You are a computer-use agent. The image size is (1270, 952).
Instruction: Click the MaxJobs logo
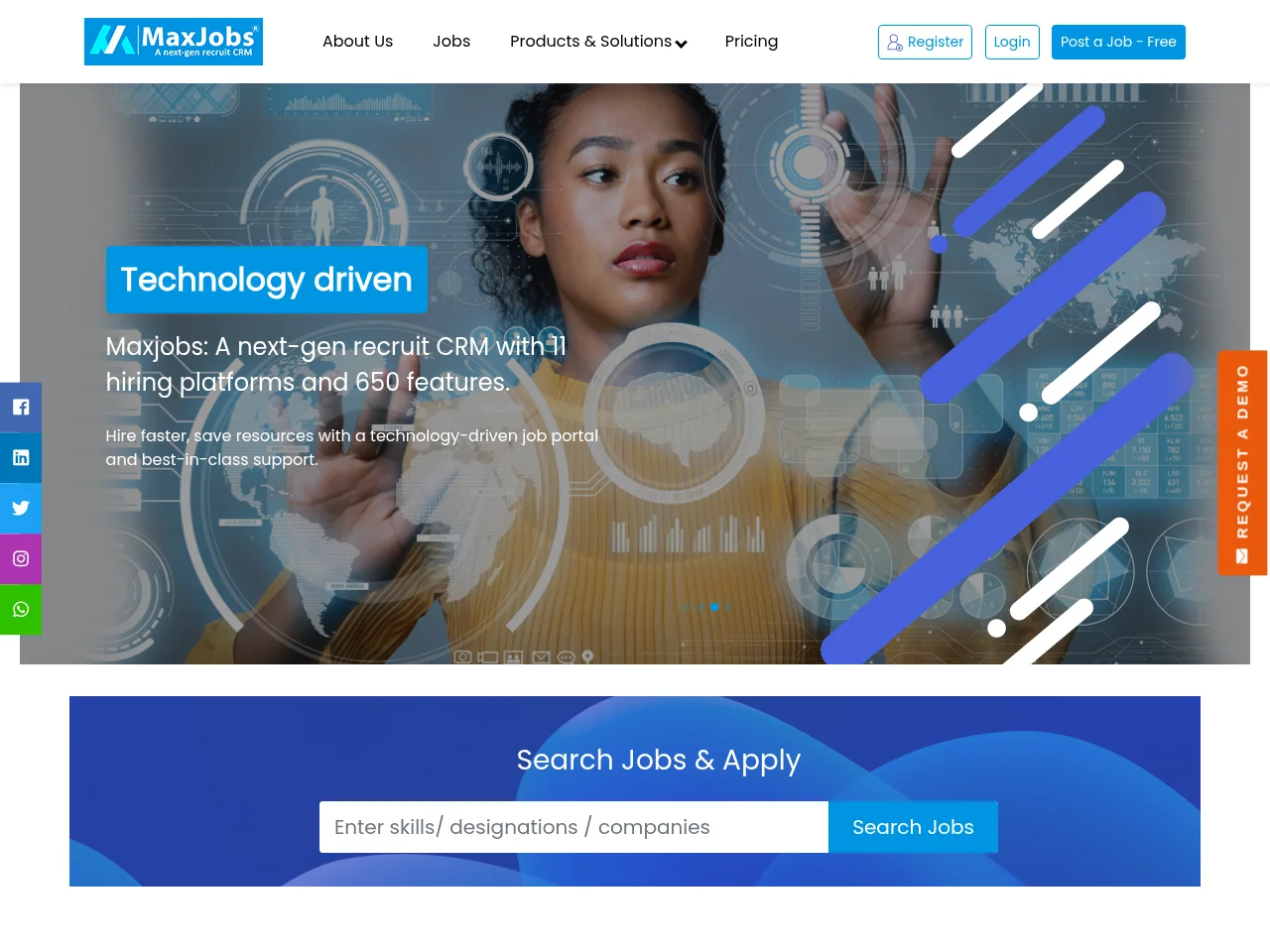[174, 42]
